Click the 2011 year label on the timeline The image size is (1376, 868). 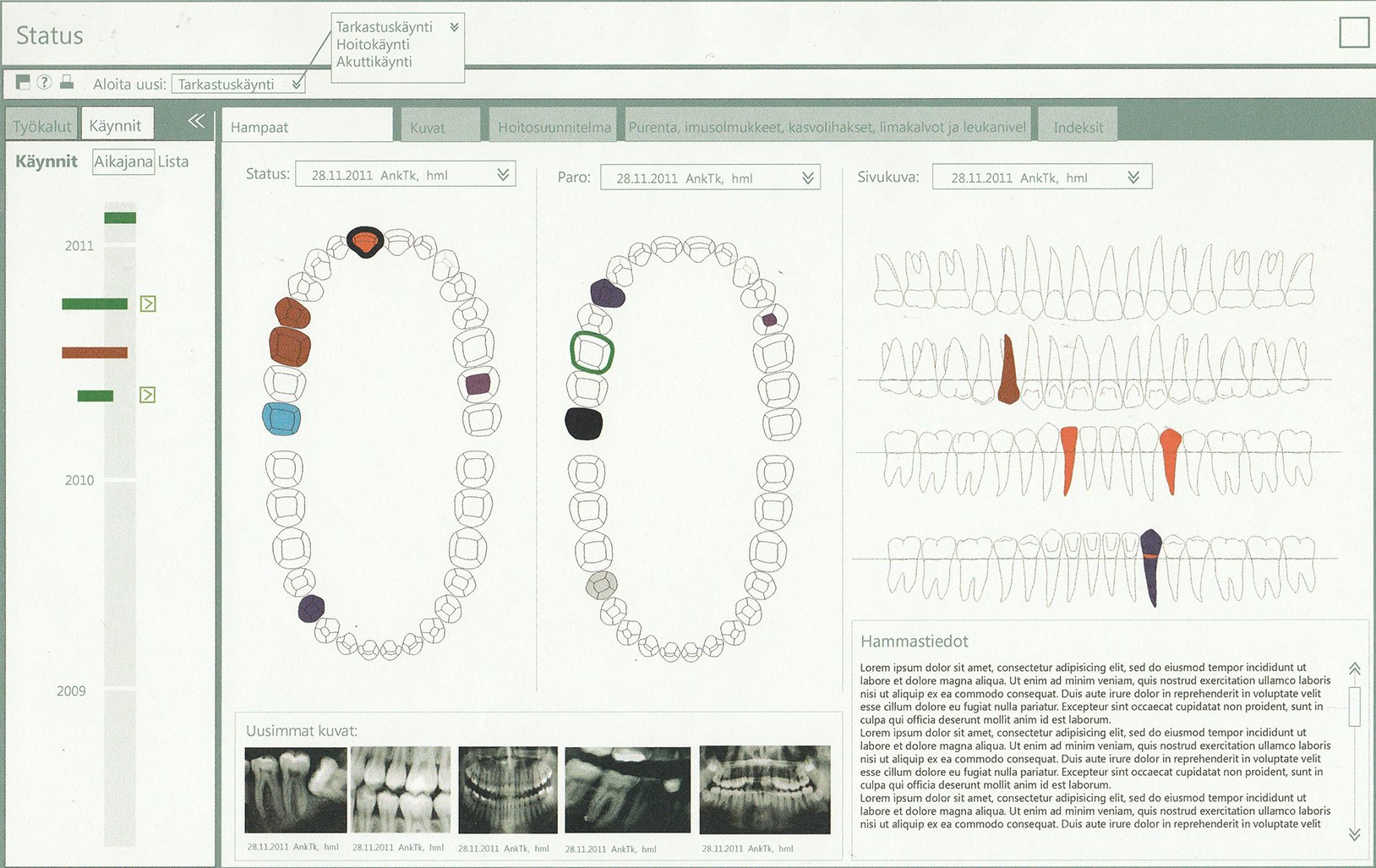pos(79,246)
